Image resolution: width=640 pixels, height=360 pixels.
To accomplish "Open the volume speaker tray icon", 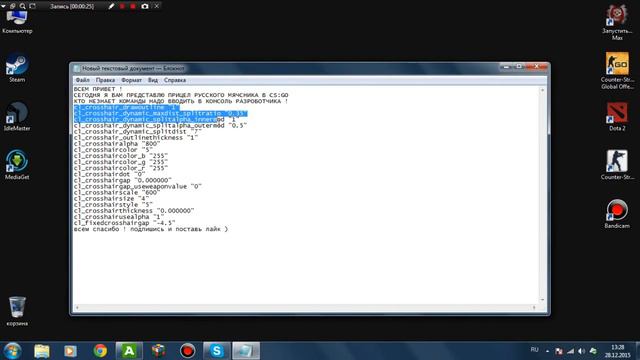I will point(582,351).
